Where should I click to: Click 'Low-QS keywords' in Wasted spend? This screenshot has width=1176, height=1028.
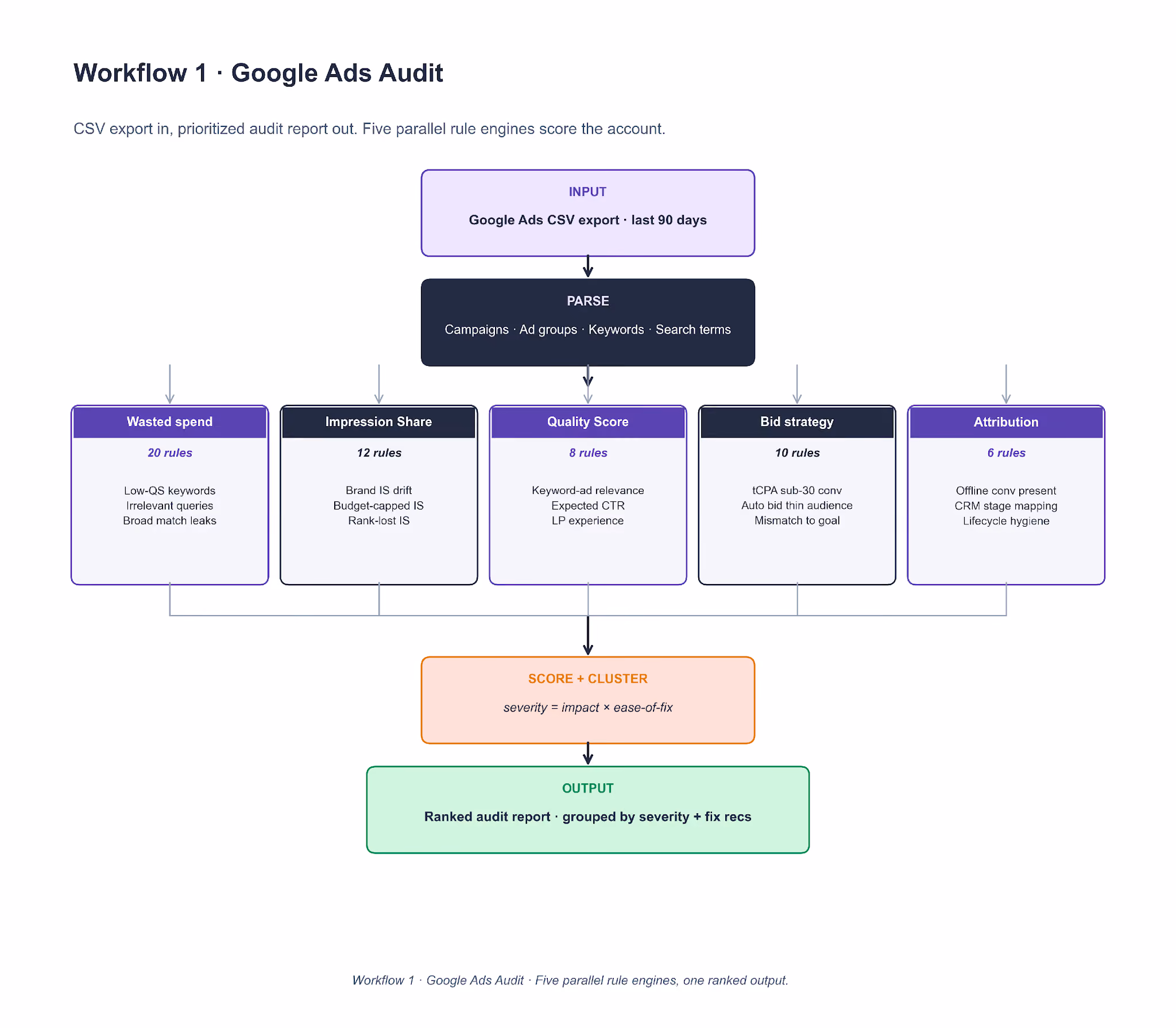pyautogui.click(x=170, y=490)
